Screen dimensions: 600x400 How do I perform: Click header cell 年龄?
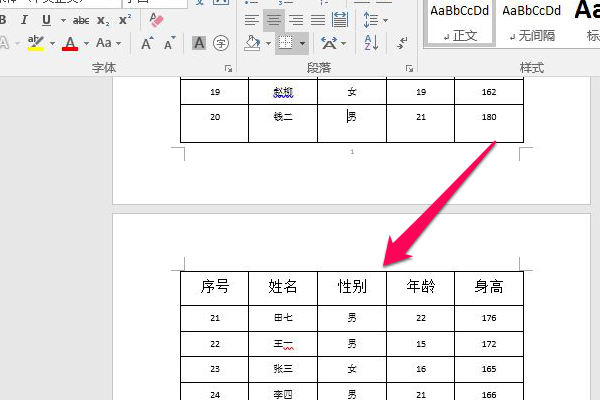point(421,287)
